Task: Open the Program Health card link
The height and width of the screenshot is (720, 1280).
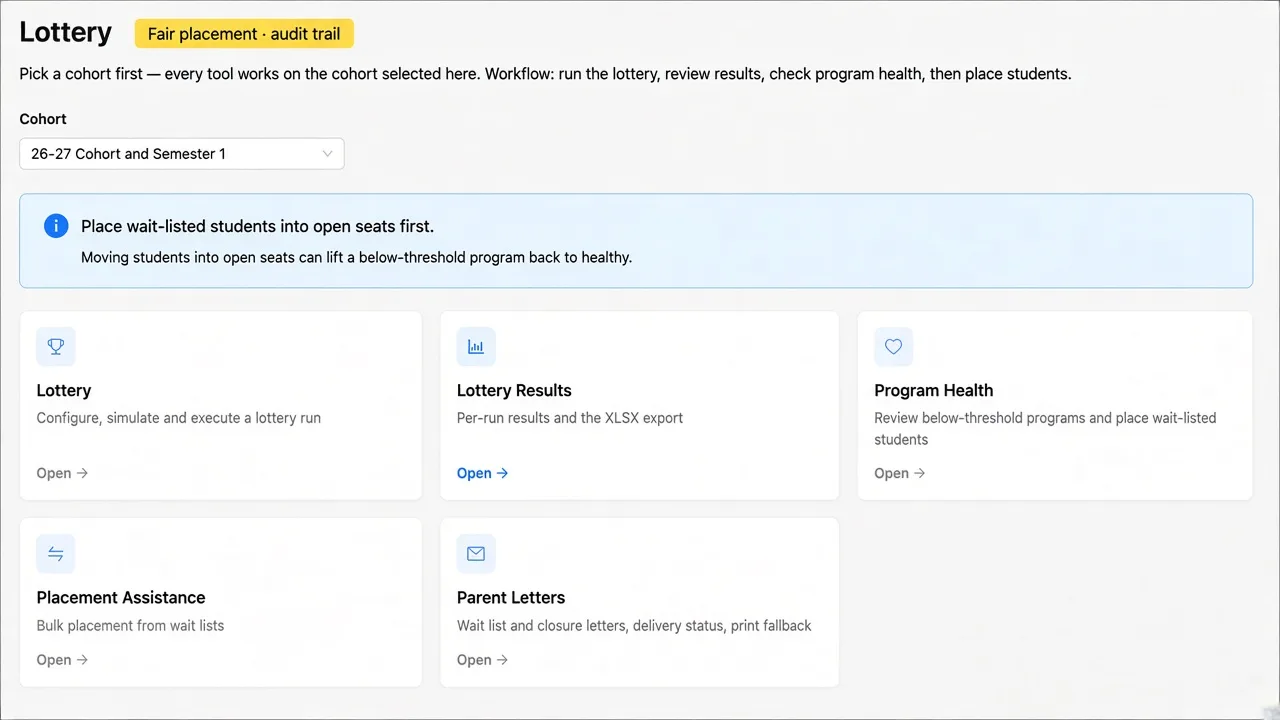Action: click(900, 473)
